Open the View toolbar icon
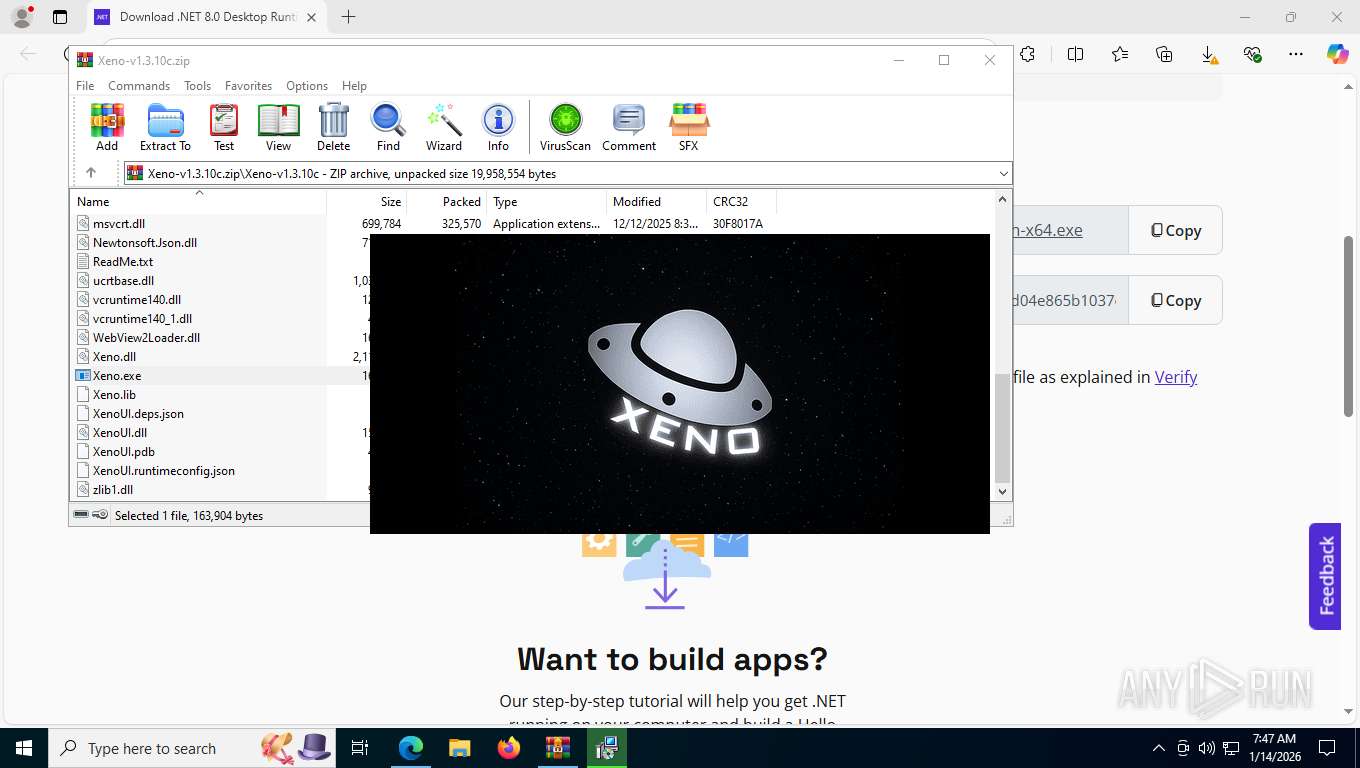 [x=278, y=127]
